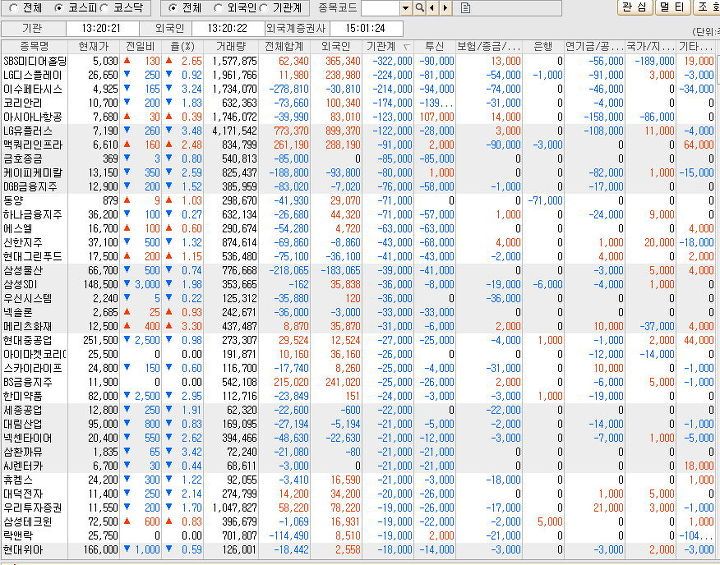Image resolution: width=720 pixels, height=565 pixels.
Task: Select the 동양 stock name
Action: coord(13,201)
